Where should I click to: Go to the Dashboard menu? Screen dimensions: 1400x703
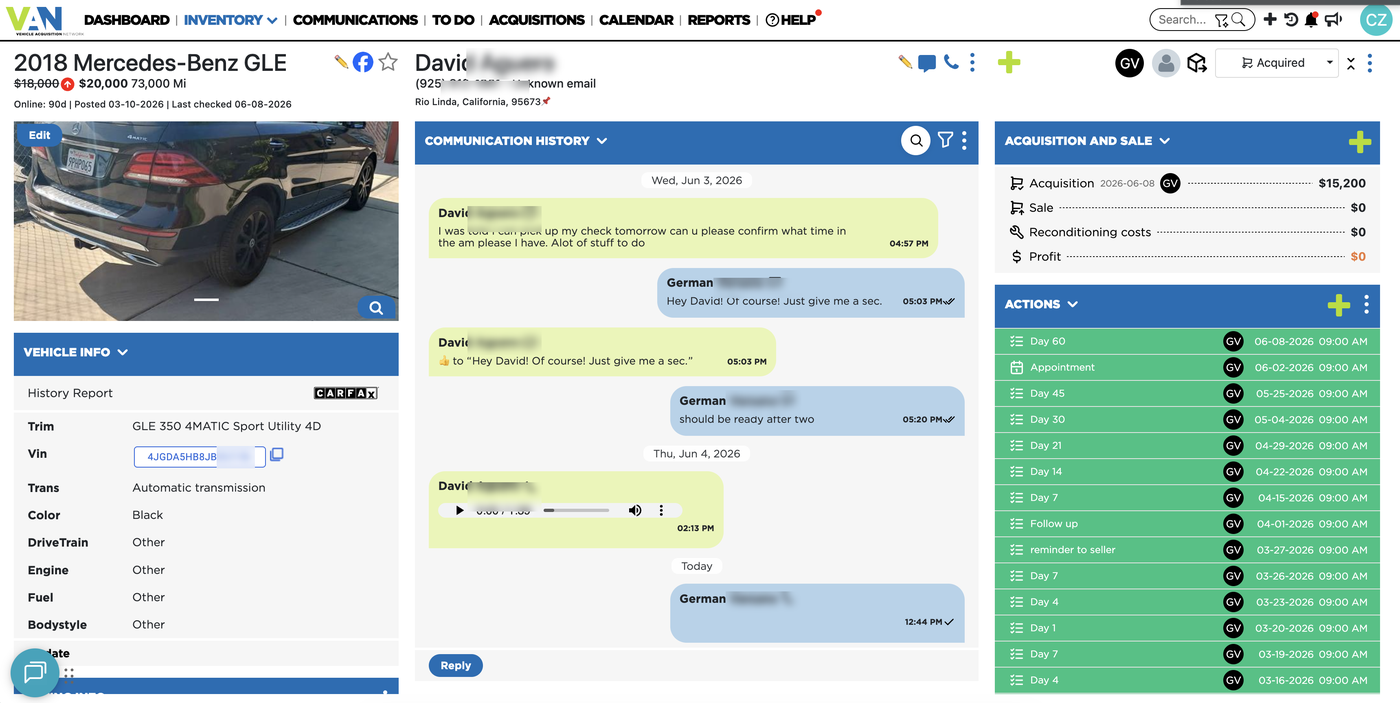tap(127, 19)
